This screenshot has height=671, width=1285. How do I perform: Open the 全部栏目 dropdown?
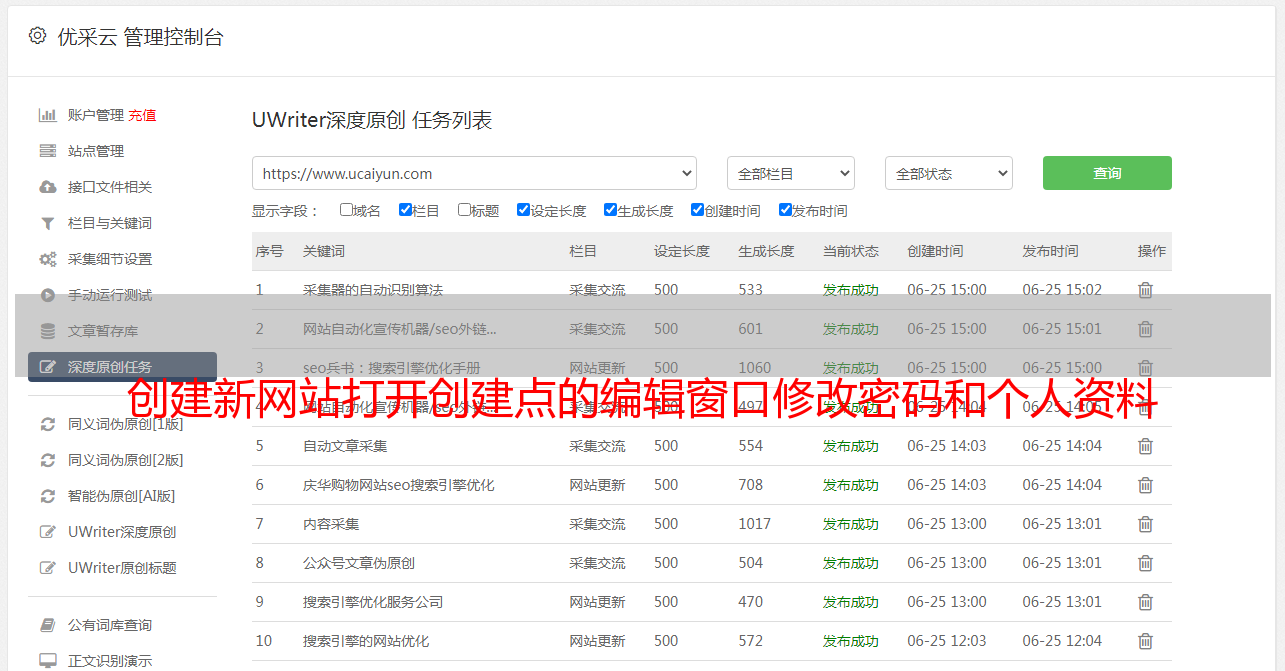pyautogui.click(x=790, y=173)
